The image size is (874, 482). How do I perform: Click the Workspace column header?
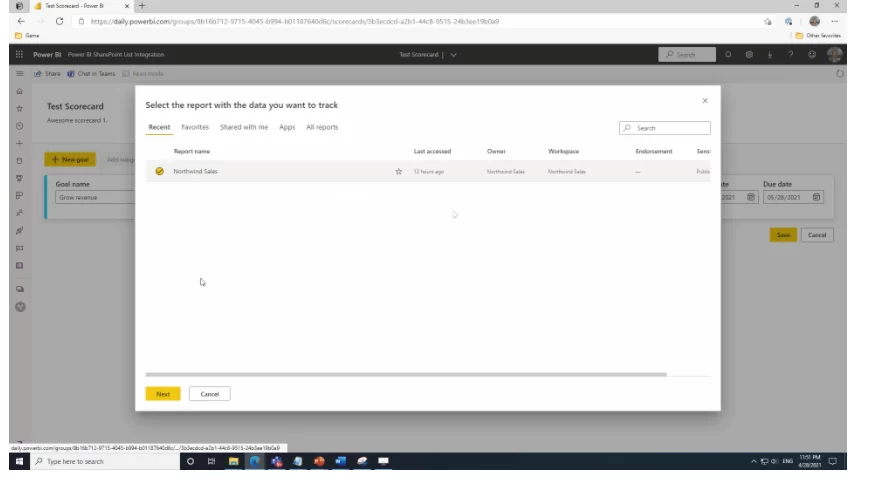click(x=563, y=152)
